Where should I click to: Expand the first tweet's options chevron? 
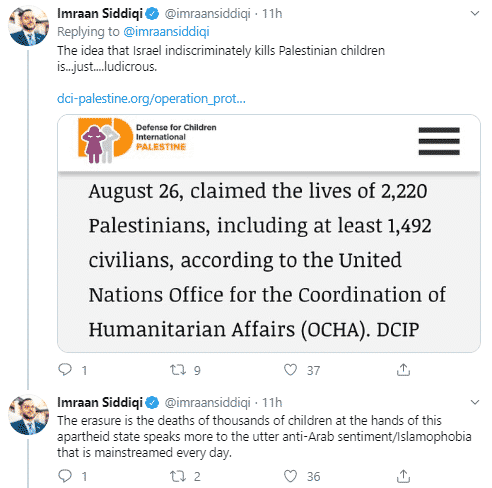(475, 13)
